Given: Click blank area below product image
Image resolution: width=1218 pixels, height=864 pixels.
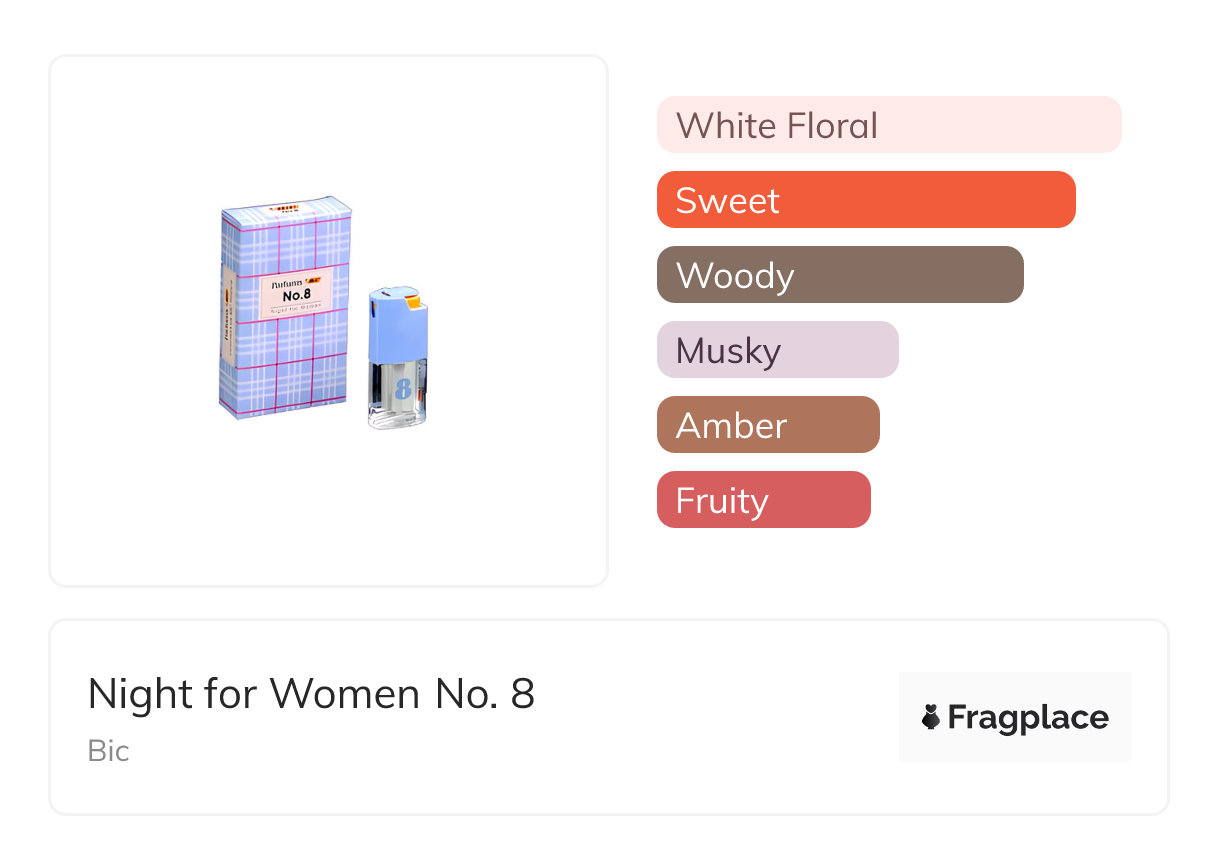Looking at the screenshot, I should 328,520.
